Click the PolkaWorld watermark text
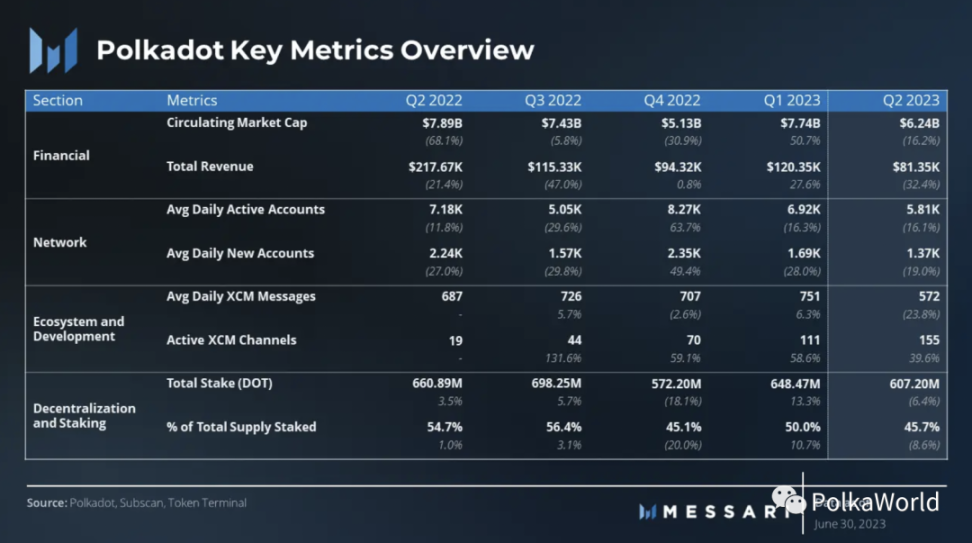The height and width of the screenshot is (543, 972). [x=875, y=502]
